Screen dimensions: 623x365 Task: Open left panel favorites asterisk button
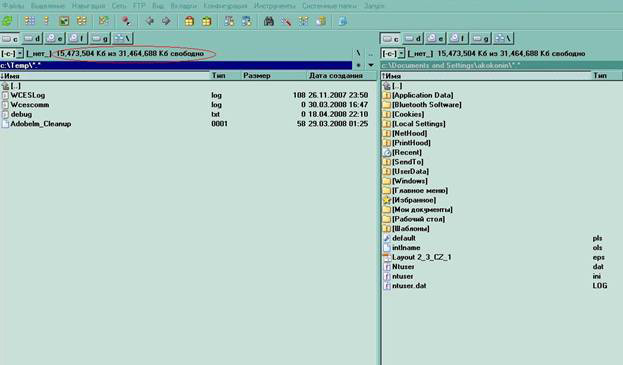click(358, 65)
